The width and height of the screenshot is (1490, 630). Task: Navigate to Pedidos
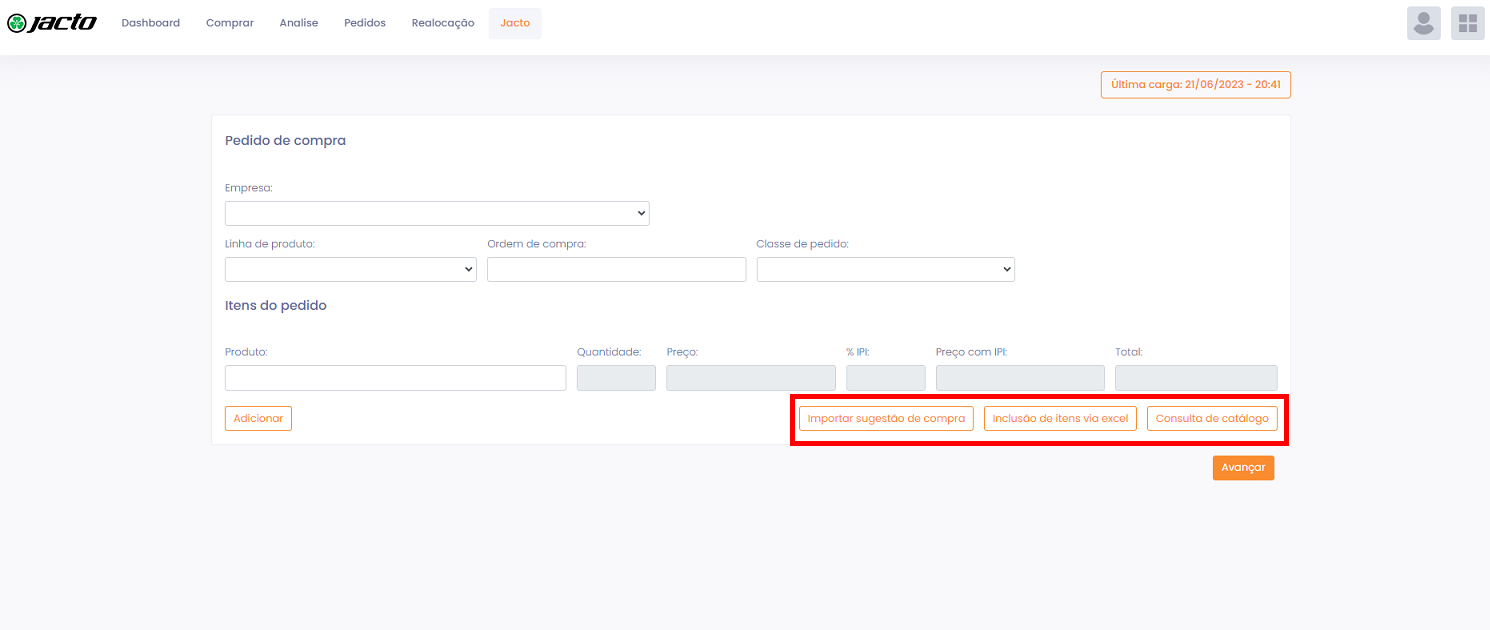365,23
